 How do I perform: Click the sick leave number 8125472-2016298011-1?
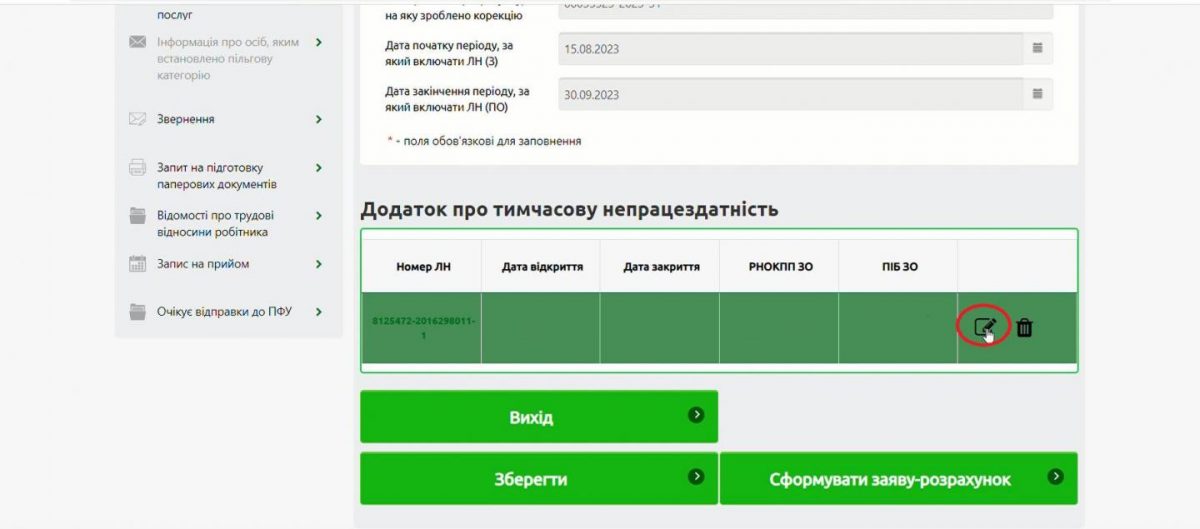(x=421, y=328)
